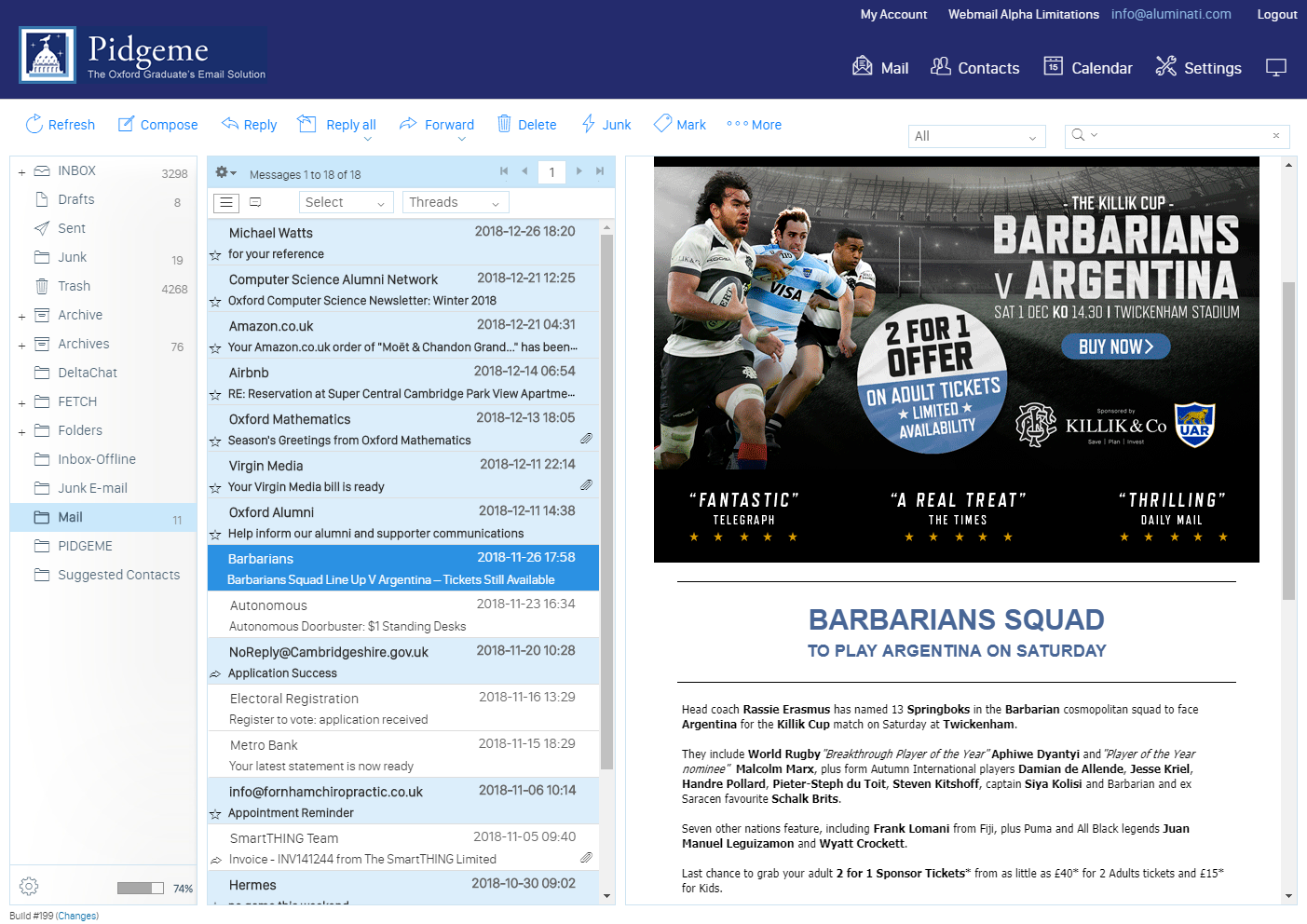The image size is (1307, 924).
Task: Open the Threads dropdown
Action: (x=456, y=202)
